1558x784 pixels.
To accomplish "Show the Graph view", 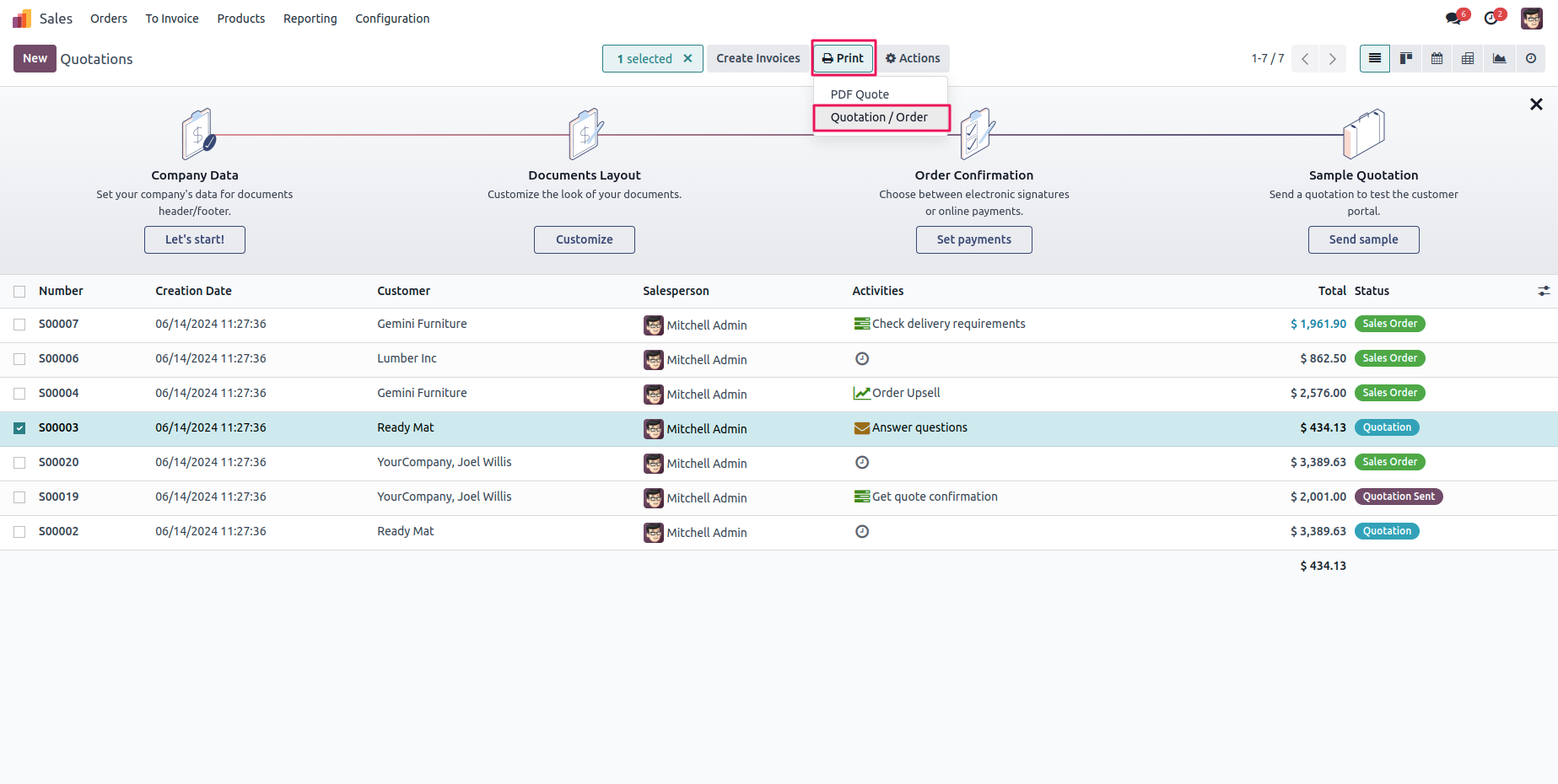I will point(1499,58).
